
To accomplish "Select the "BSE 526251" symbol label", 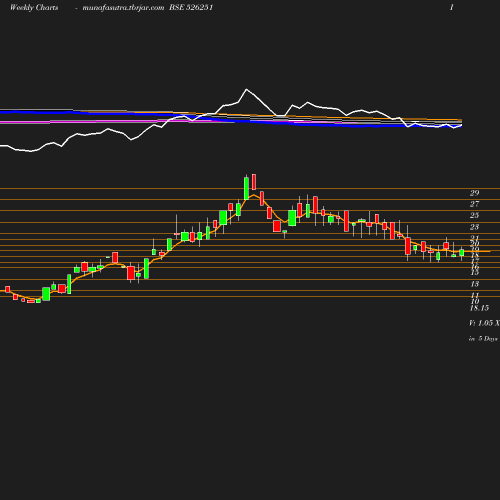I will [x=191, y=7].
